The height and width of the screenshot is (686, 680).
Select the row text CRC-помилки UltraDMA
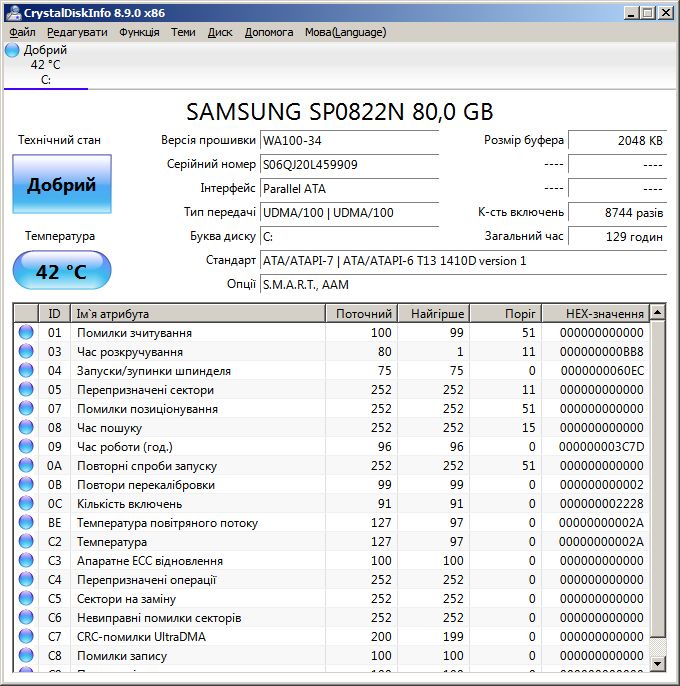pyautogui.click(x=141, y=637)
